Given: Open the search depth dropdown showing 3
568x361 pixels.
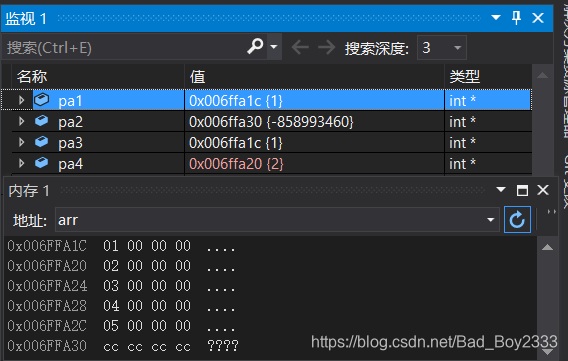Looking at the screenshot, I should (x=442, y=47).
